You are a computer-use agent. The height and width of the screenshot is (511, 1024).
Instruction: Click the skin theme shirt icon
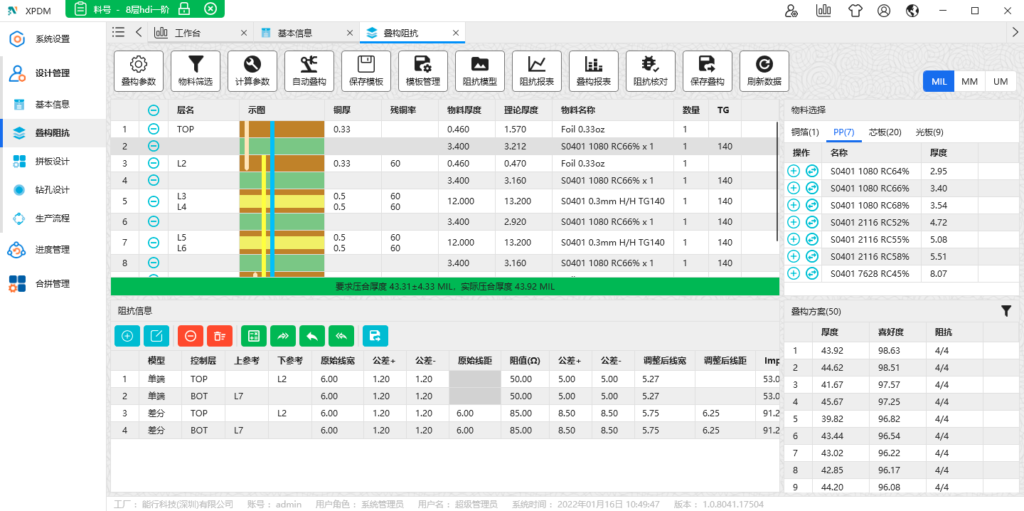854,11
